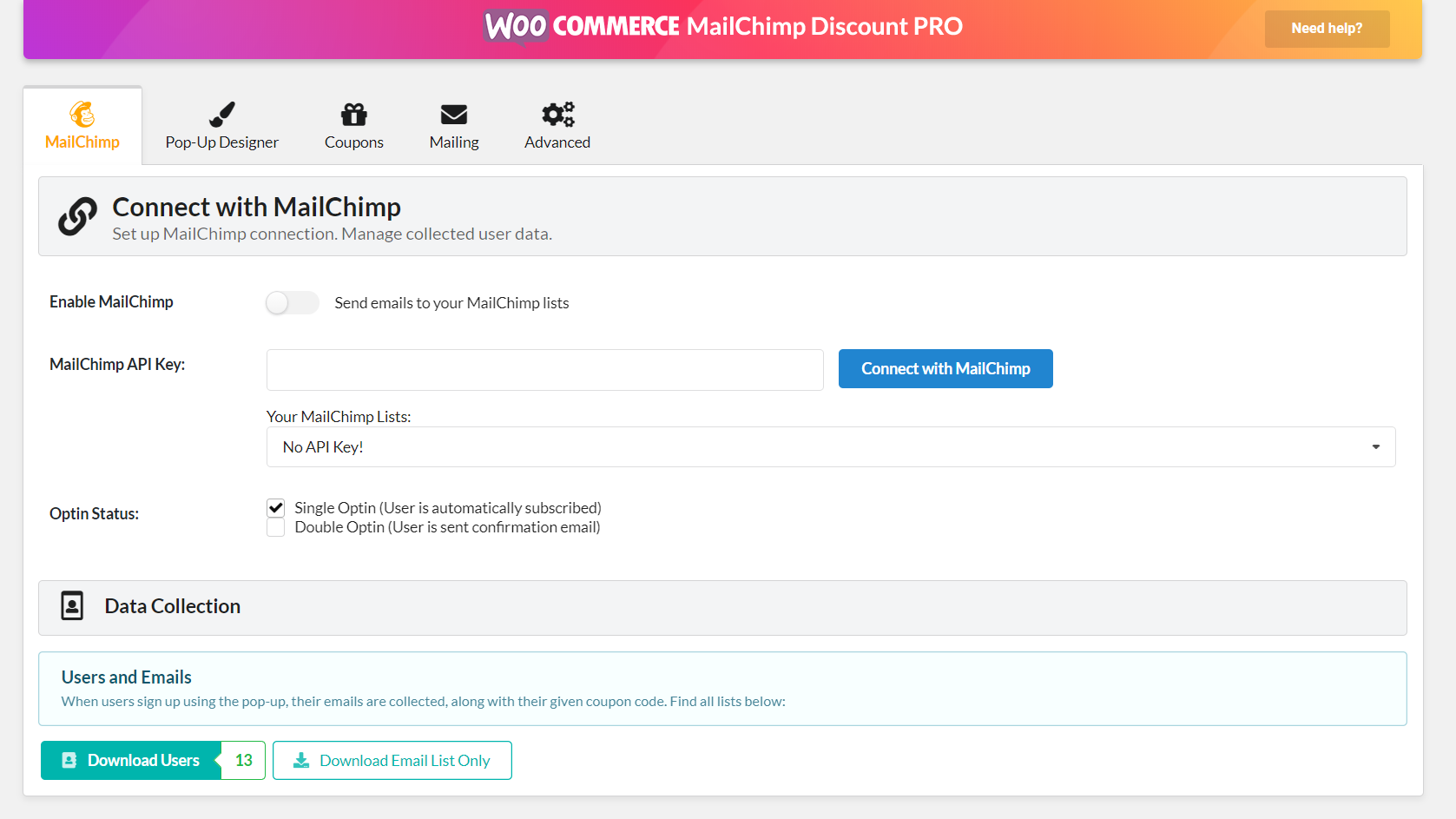Go to the Mailing tab

[x=454, y=126]
